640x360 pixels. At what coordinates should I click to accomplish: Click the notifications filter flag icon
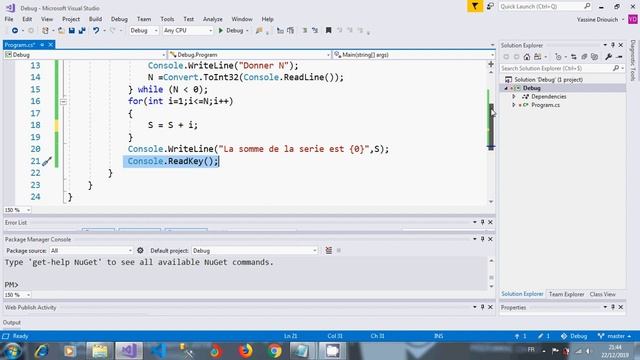click(475, 6)
